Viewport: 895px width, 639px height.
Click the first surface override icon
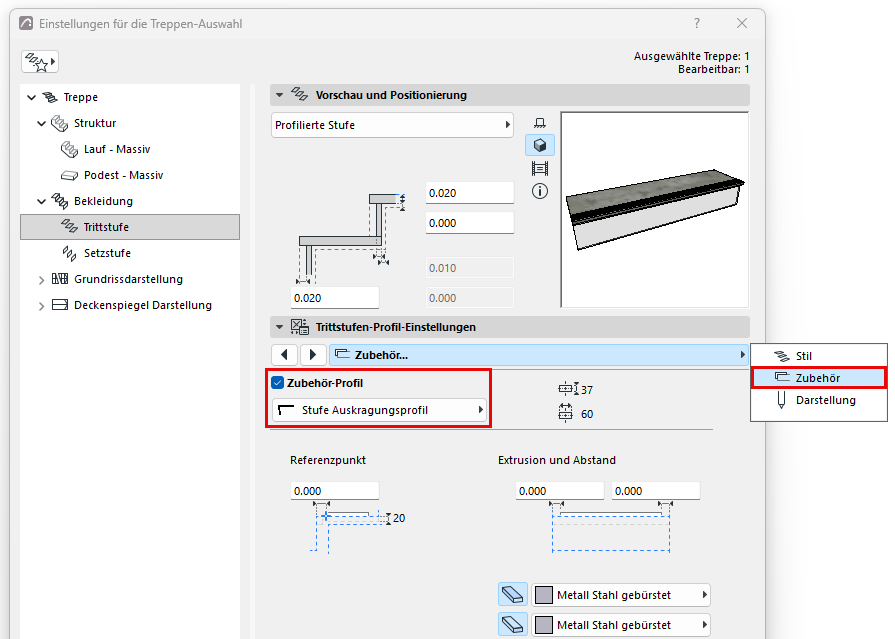[513, 594]
